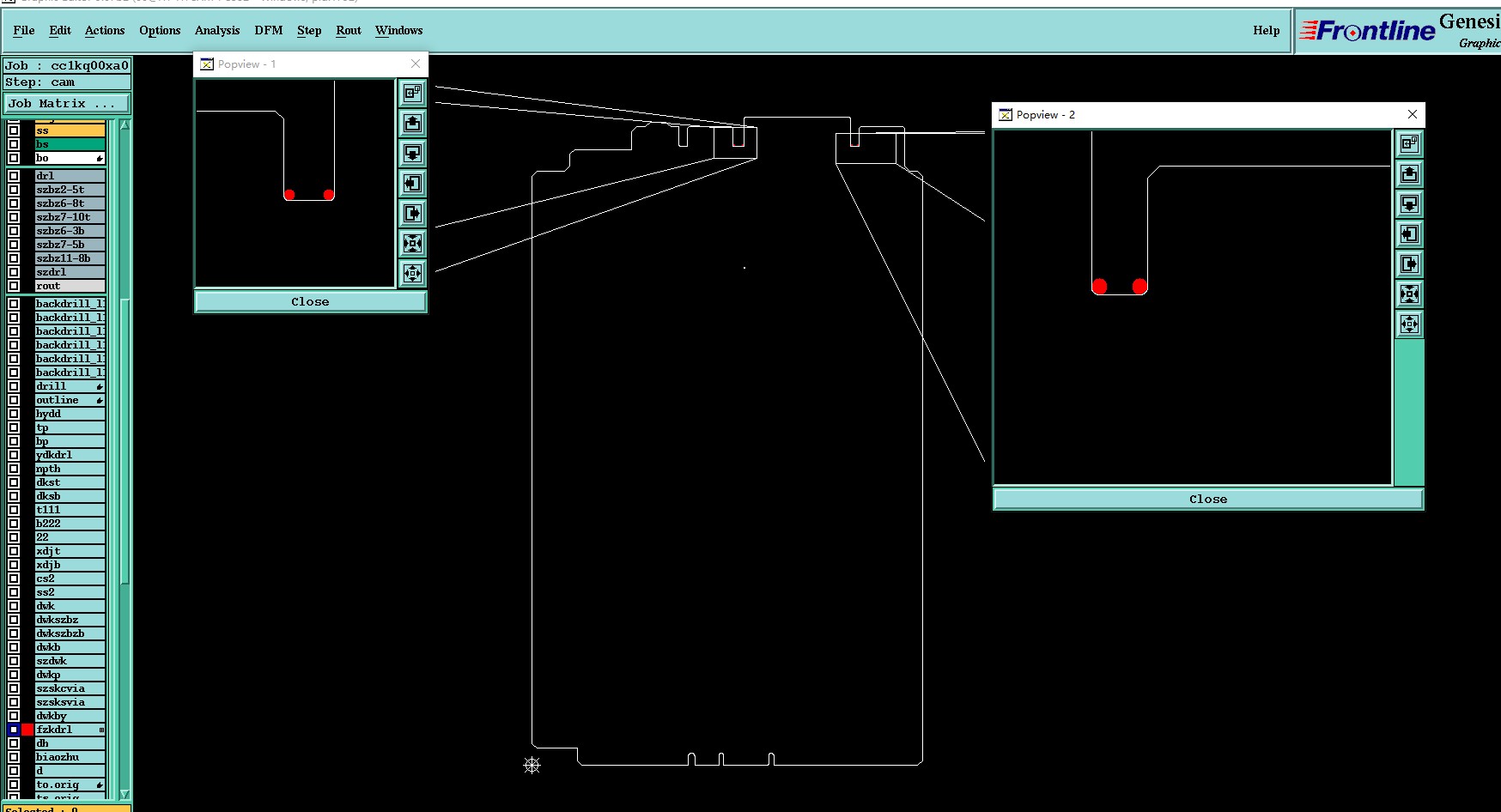The height and width of the screenshot is (812, 1501).
Task: Click the Job name field cc1kq00xa0
Action: 67,66
